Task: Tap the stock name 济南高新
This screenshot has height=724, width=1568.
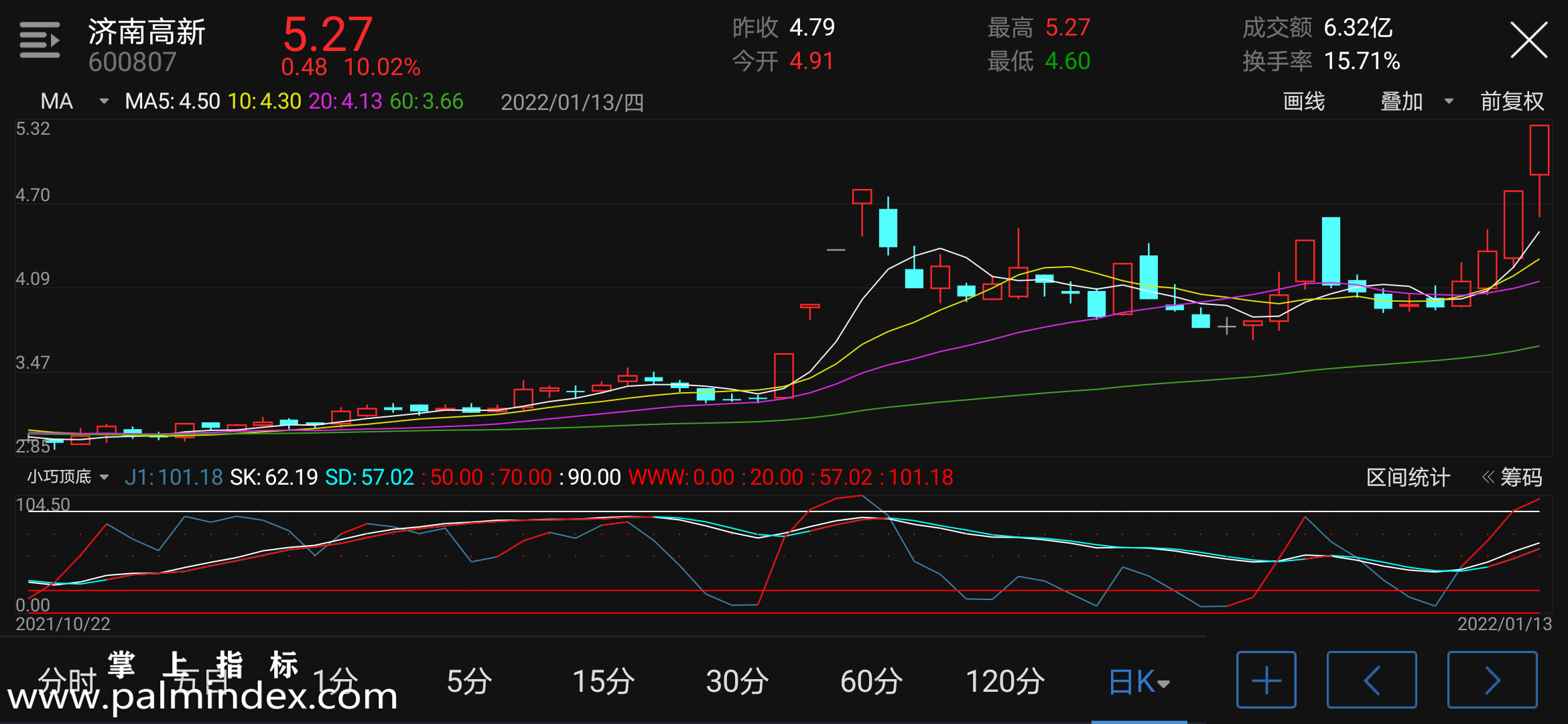Action: pyautogui.click(x=147, y=32)
